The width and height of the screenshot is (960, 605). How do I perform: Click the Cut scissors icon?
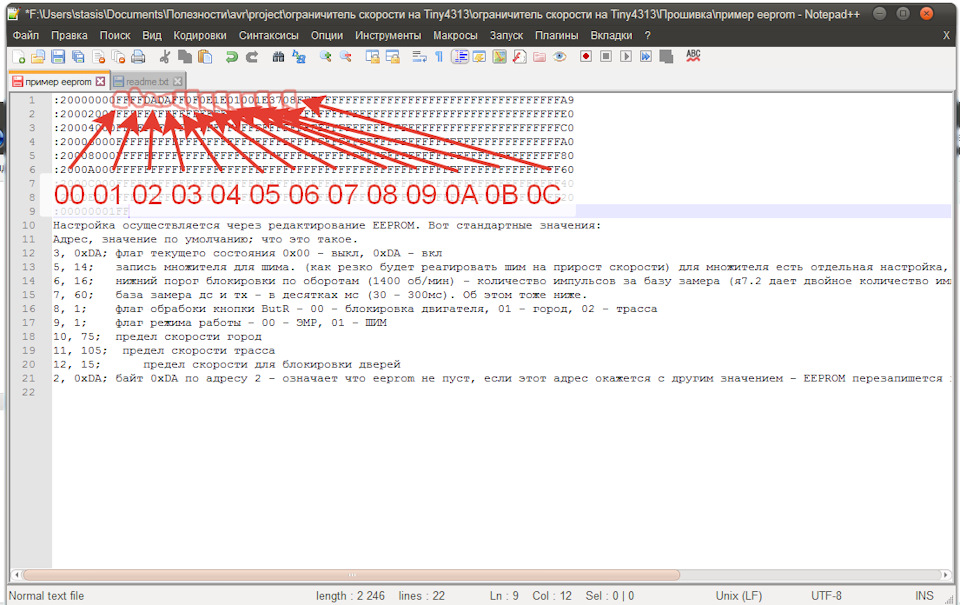click(x=165, y=57)
